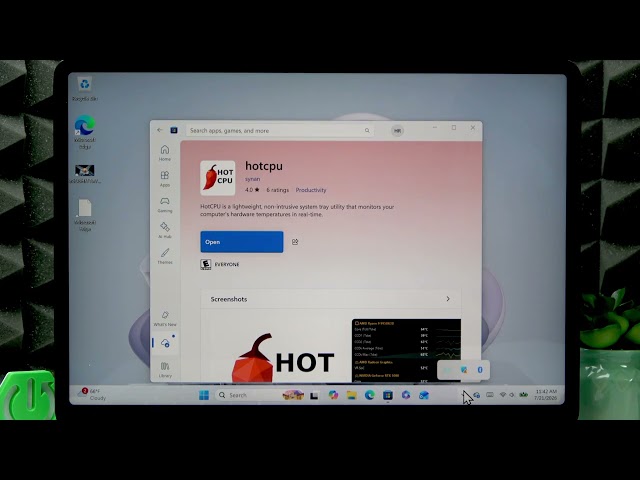Viewport: 640px width, 480px height.
Task: Click the 6 ratings text
Action: point(278,190)
